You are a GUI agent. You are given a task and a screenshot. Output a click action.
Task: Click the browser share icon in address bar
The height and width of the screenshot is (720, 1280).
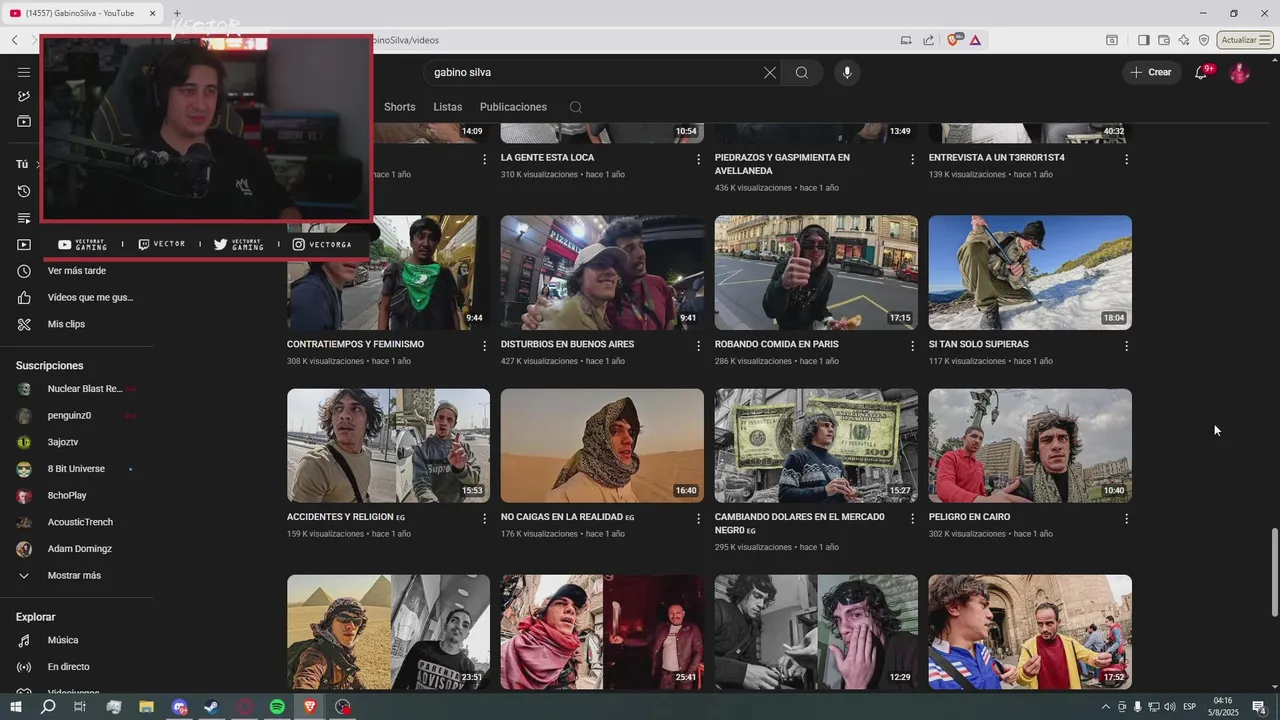[928, 40]
